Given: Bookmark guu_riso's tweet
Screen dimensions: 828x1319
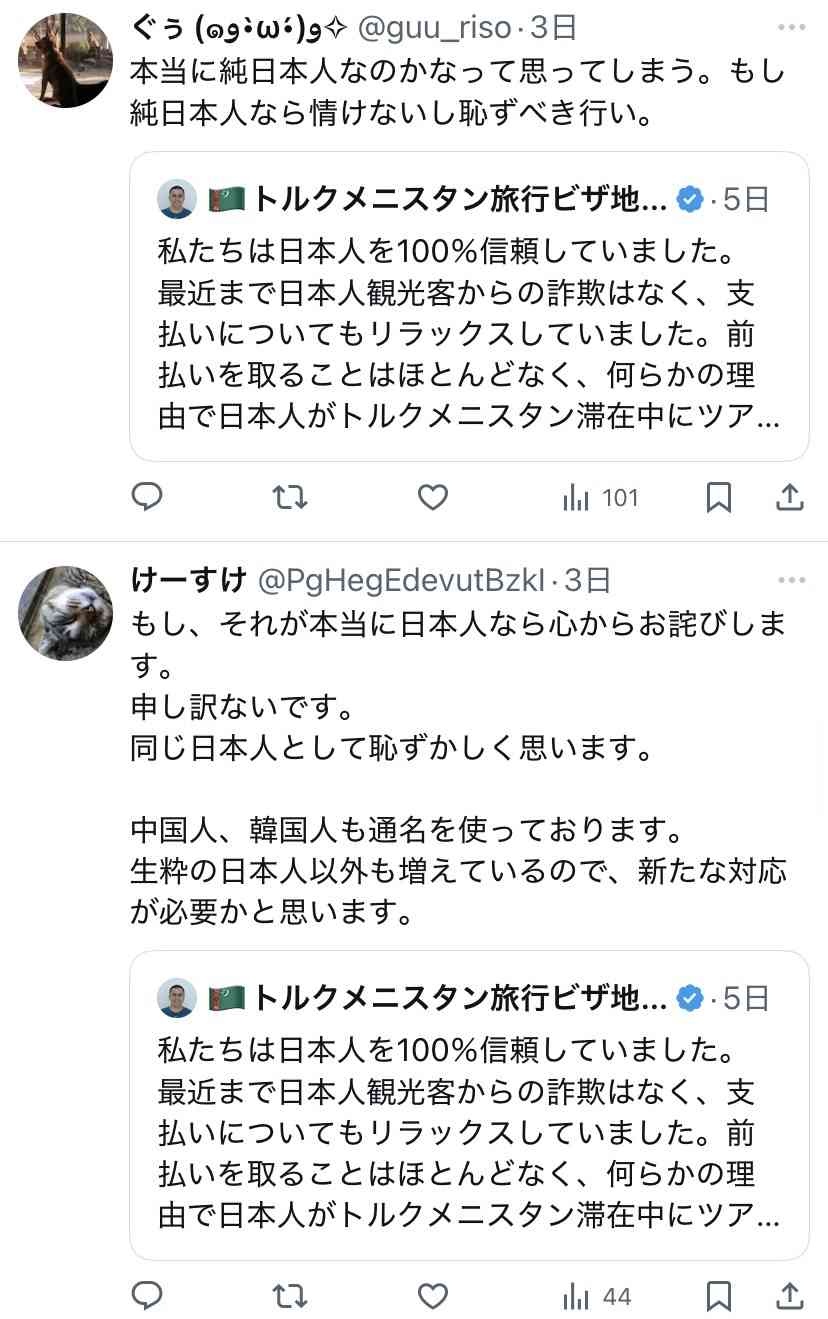Looking at the screenshot, I should pyautogui.click(x=718, y=497).
